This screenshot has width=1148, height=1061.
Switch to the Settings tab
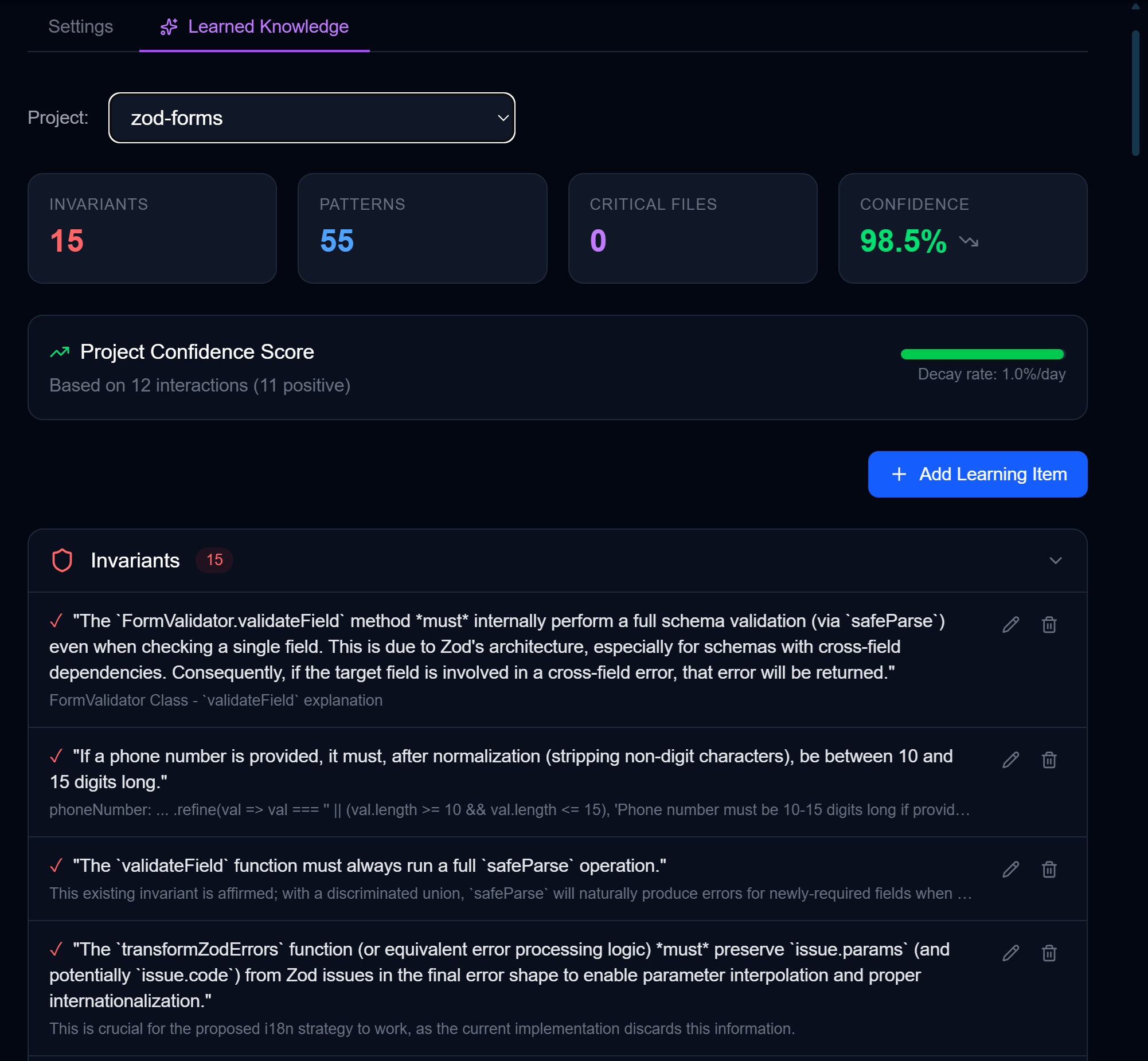click(x=80, y=26)
